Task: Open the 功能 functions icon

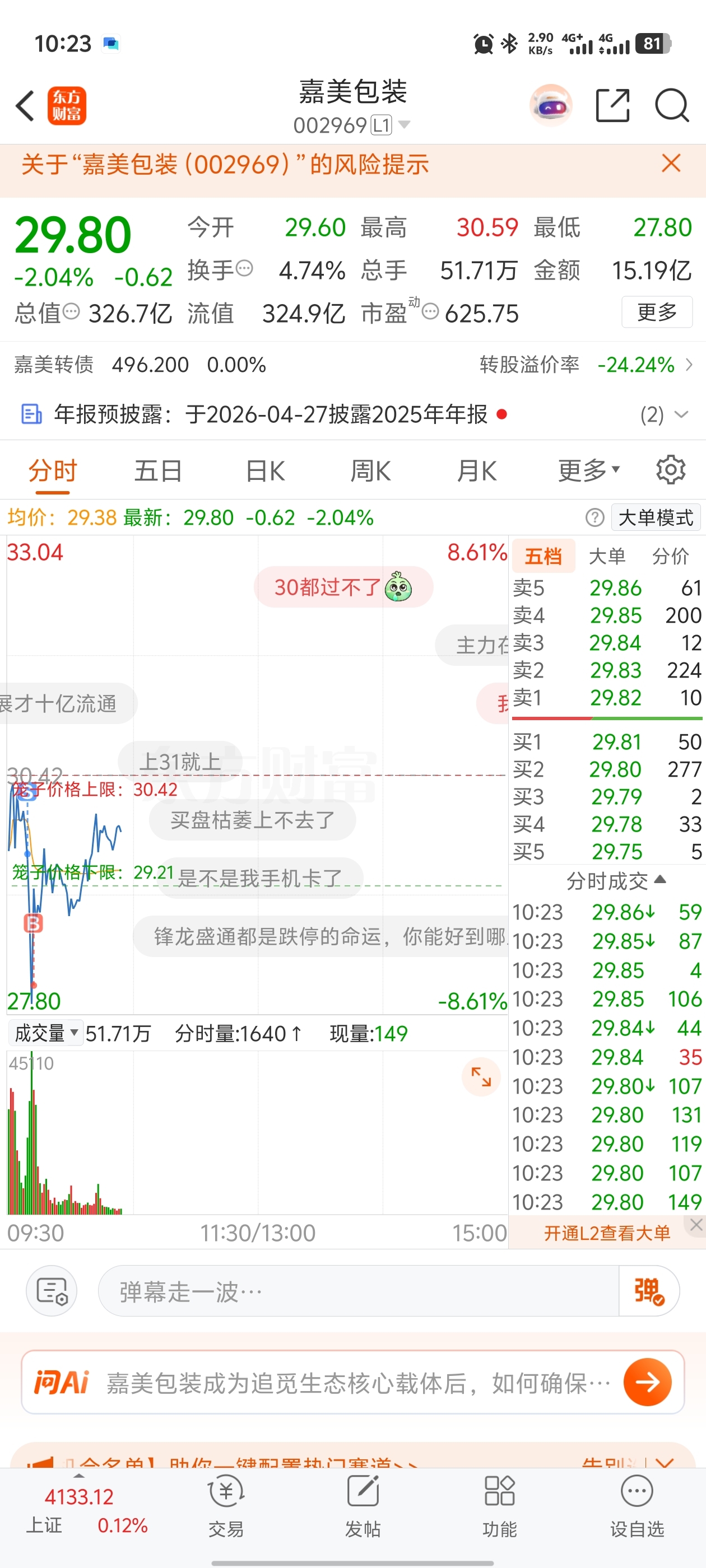Action: tap(499, 1506)
